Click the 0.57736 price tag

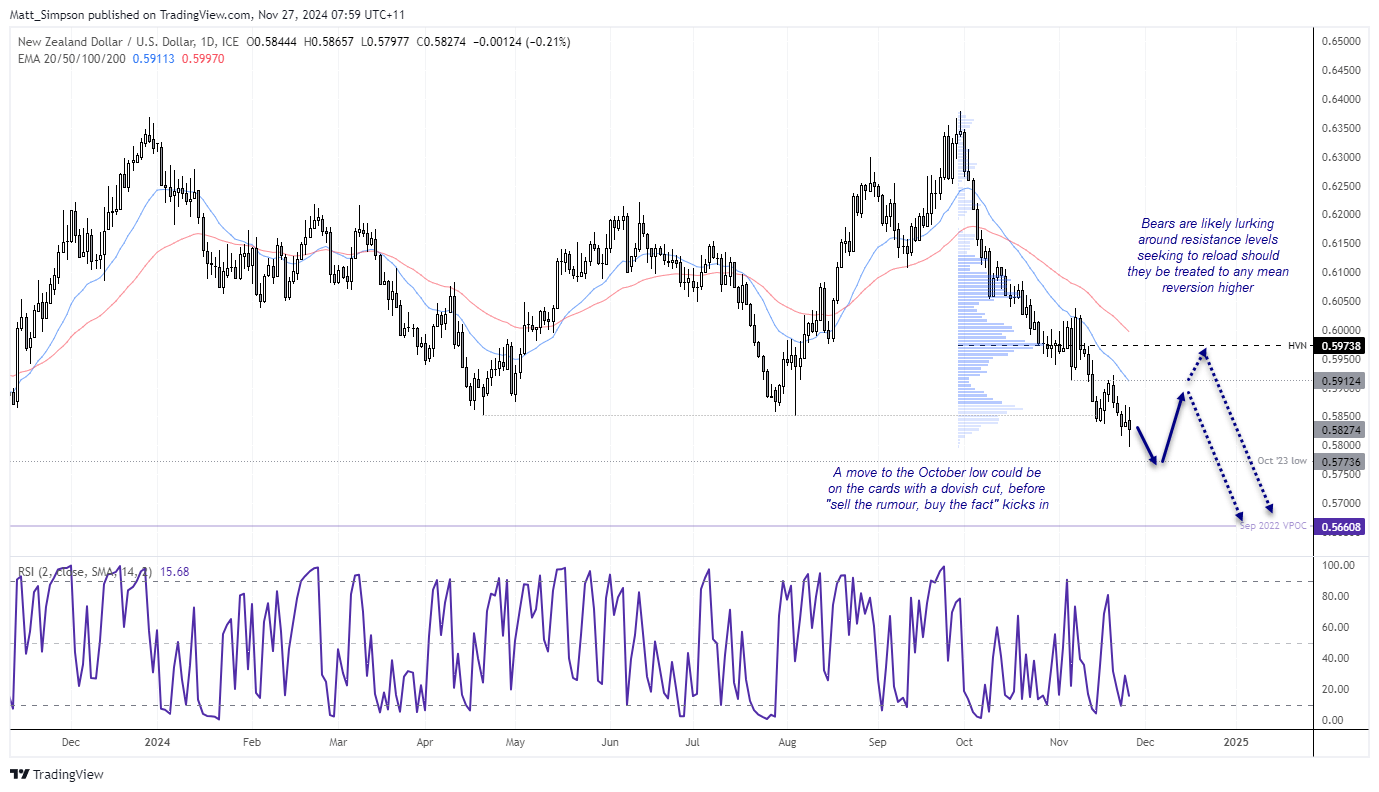click(1339, 461)
